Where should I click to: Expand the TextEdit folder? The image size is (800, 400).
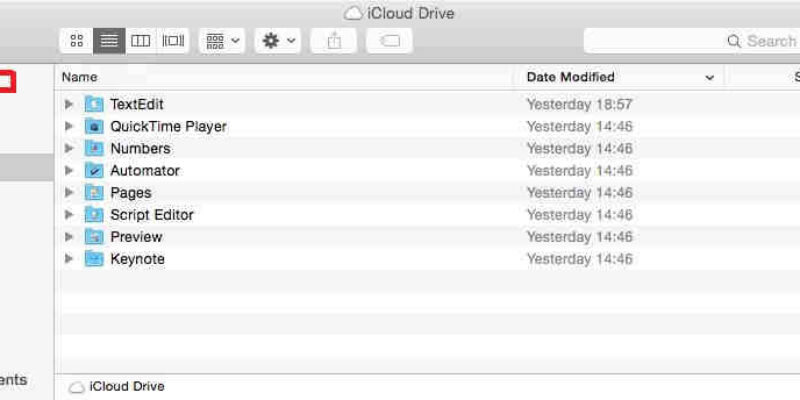pos(69,104)
